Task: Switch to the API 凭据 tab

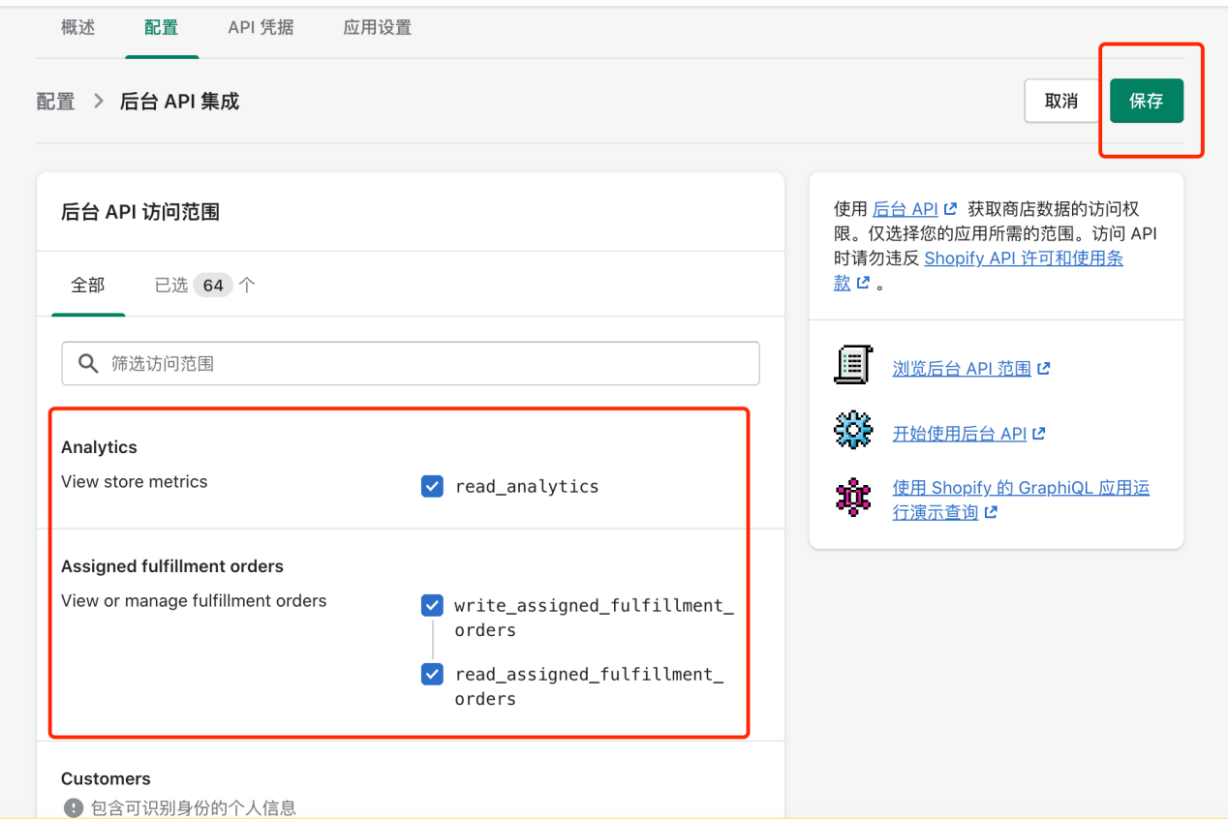Action: click(261, 27)
